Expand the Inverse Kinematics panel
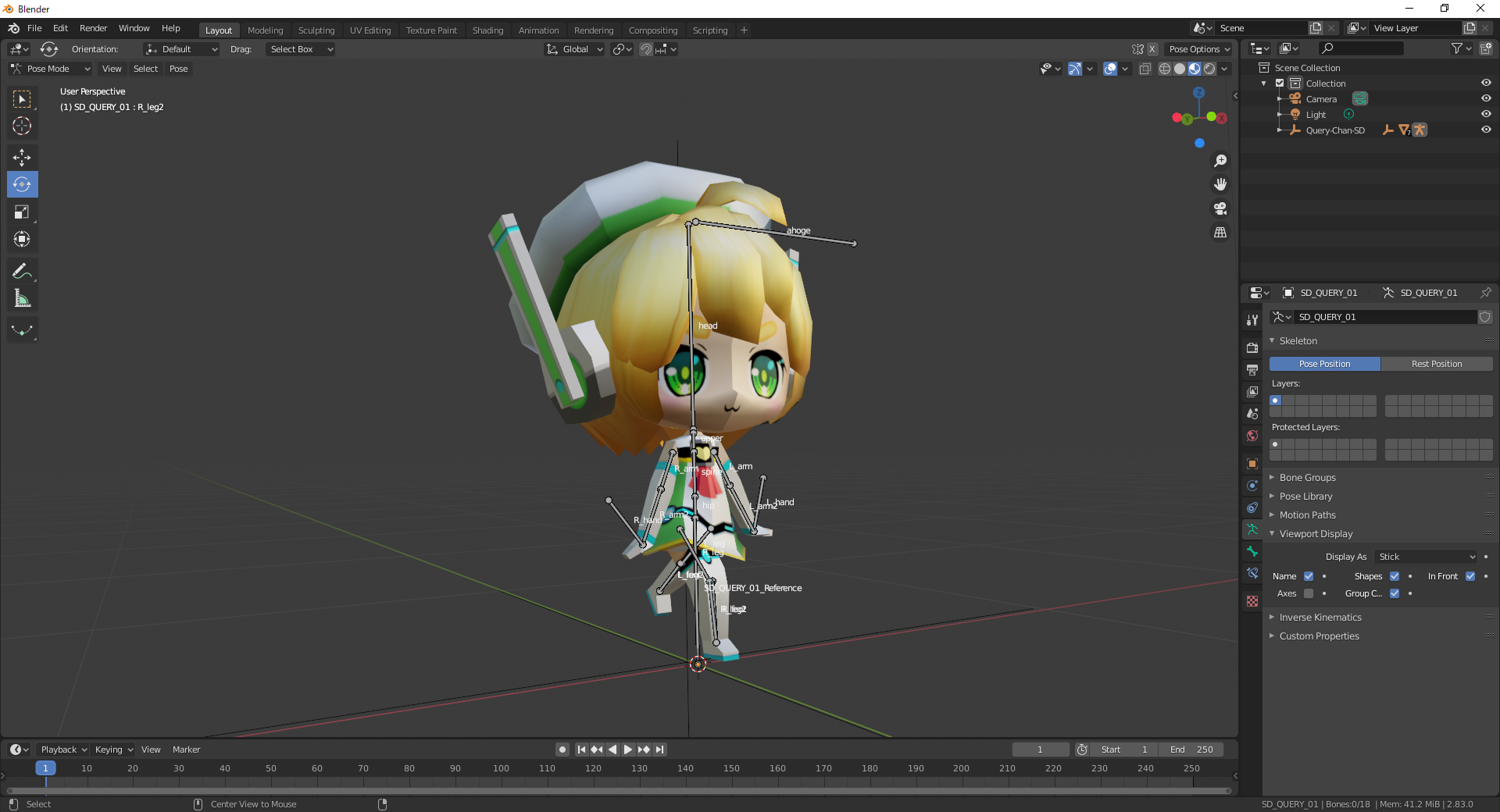This screenshot has height=812, width=1500. point(1320,618)
